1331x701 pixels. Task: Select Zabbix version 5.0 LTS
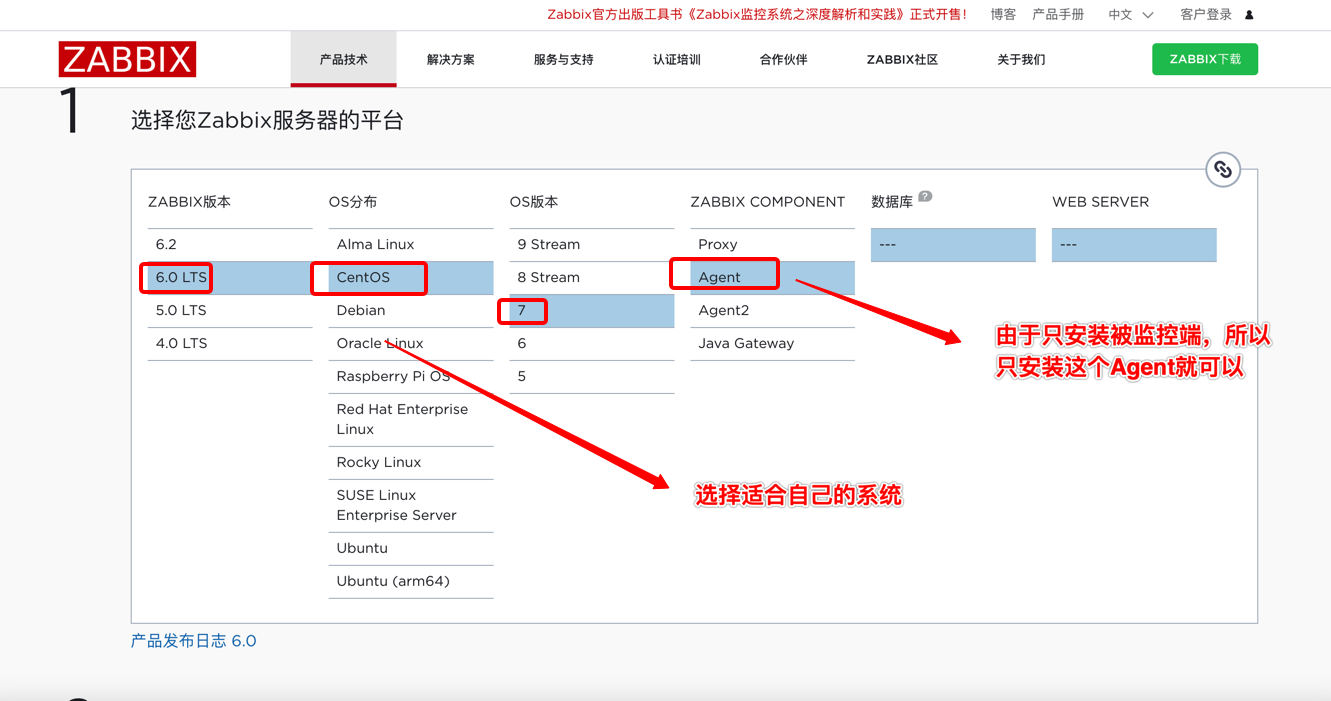click(x=230, y=311)
